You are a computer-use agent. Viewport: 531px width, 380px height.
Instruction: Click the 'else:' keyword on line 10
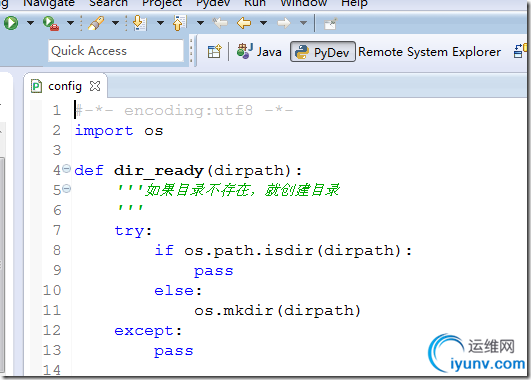(x=178, y=291)
